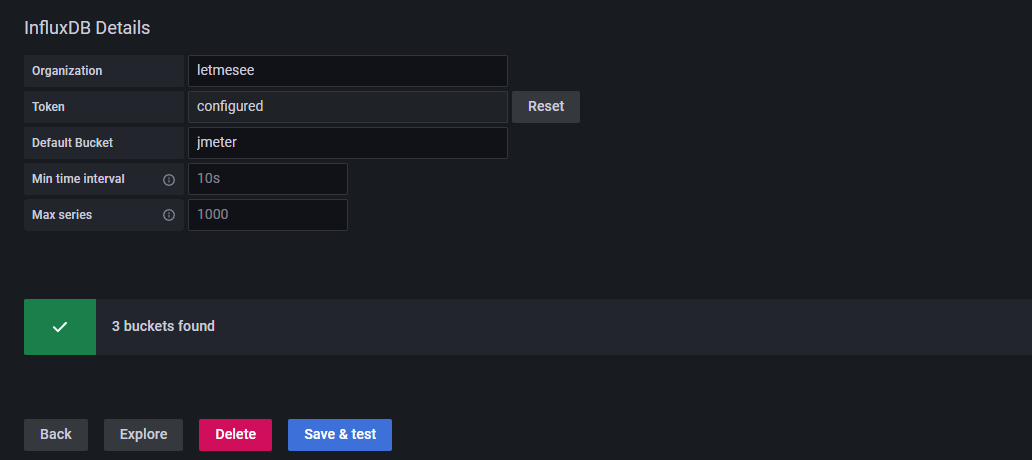Click the Default Bucket field with jmeter
The height and width of the screenshot is (460, 1032).
[348, 143]
